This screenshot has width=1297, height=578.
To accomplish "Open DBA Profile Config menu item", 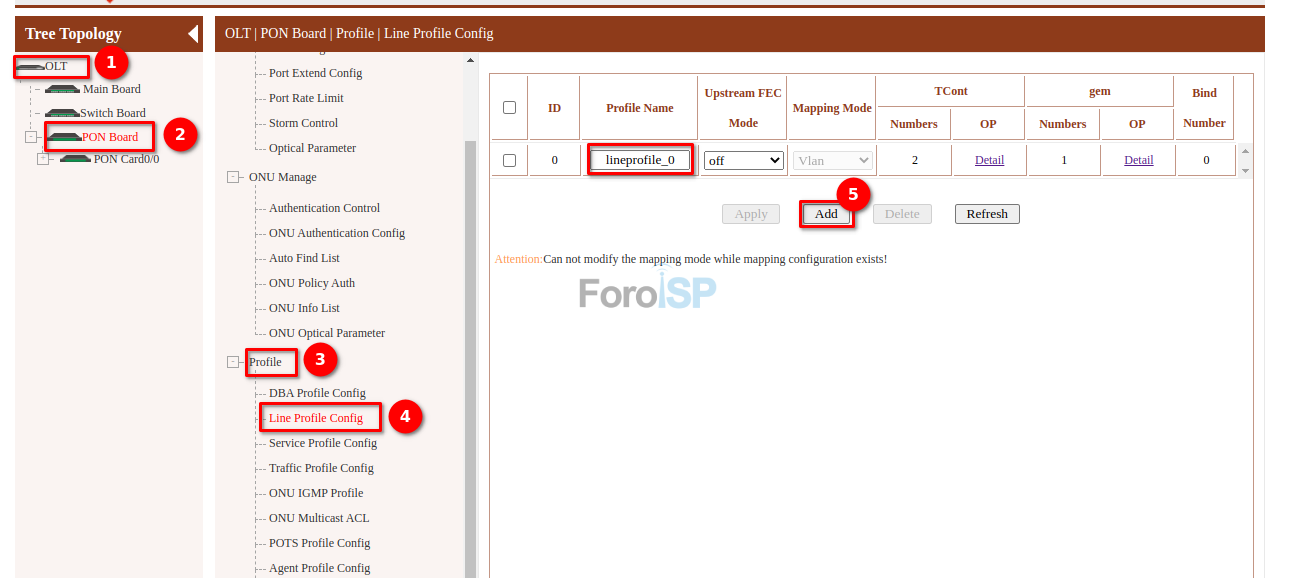I will (317, 393).
